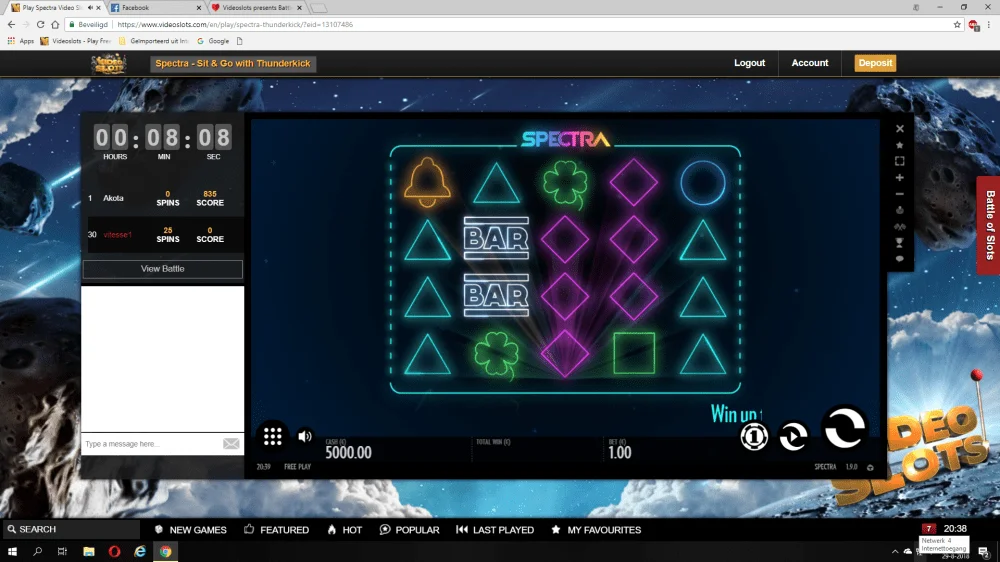This screenshot has height=562, width=1000.
Task: Mute the game sound speaker icon
Action: click(305, 436)
